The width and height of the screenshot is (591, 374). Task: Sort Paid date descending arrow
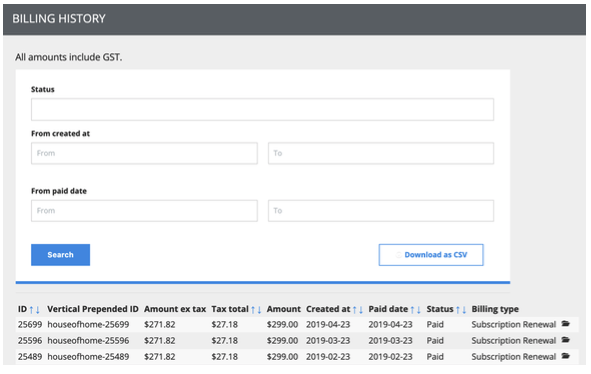tap(418, 310)
